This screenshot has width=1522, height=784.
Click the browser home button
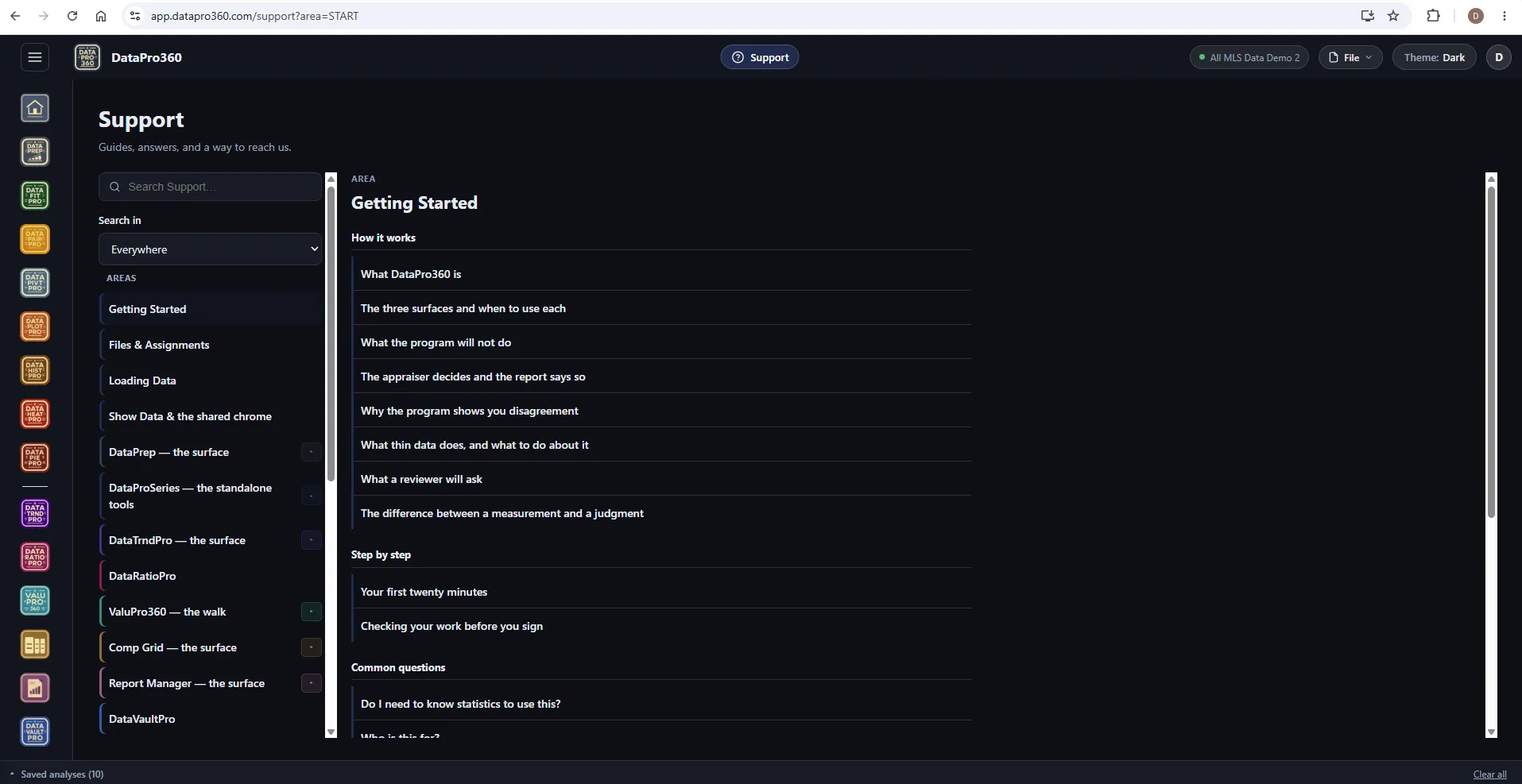click(101, 16)
